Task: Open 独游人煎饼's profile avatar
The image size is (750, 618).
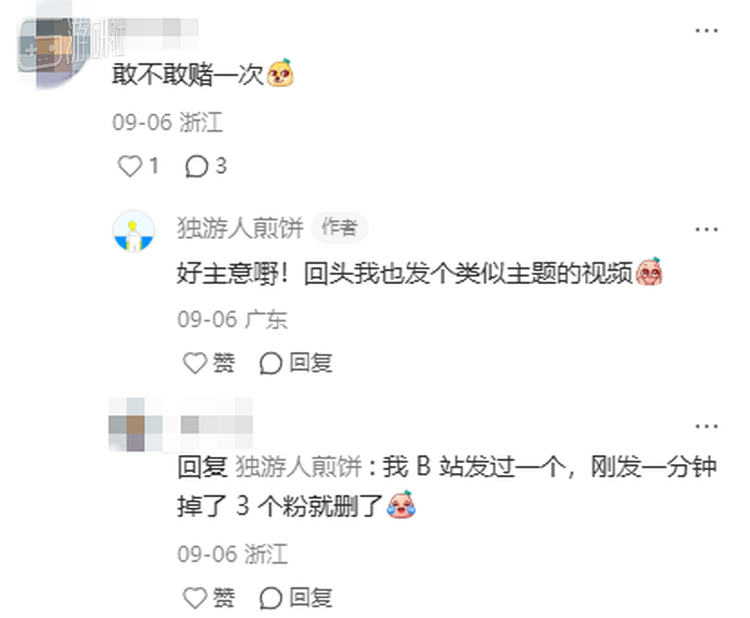Action: click(x=134, y=231)
